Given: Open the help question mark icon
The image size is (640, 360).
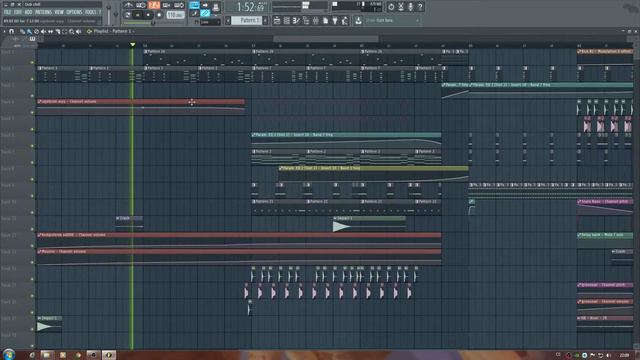Looking at the screenshot, I should (x=420, y=7).
